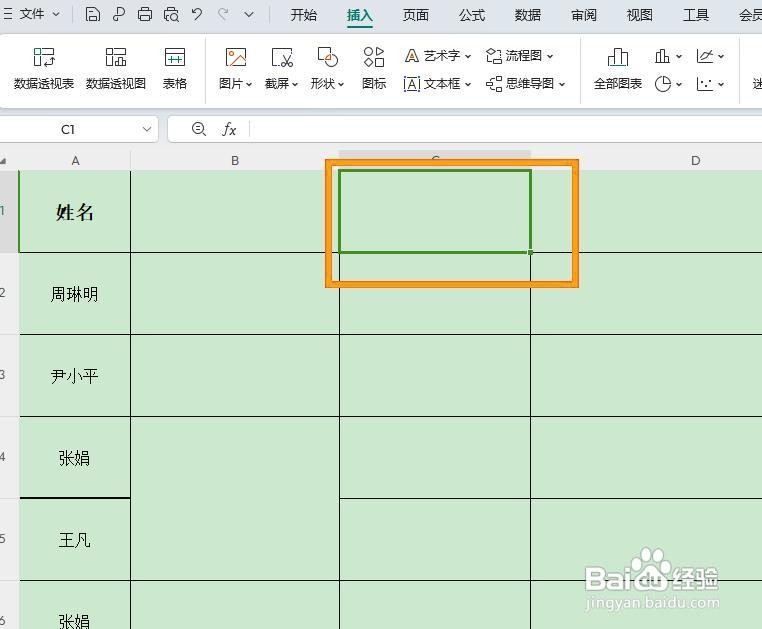Screen dimensions: 762x629
Task: Switch to the 开始 tab
Action: click(304, 15)
